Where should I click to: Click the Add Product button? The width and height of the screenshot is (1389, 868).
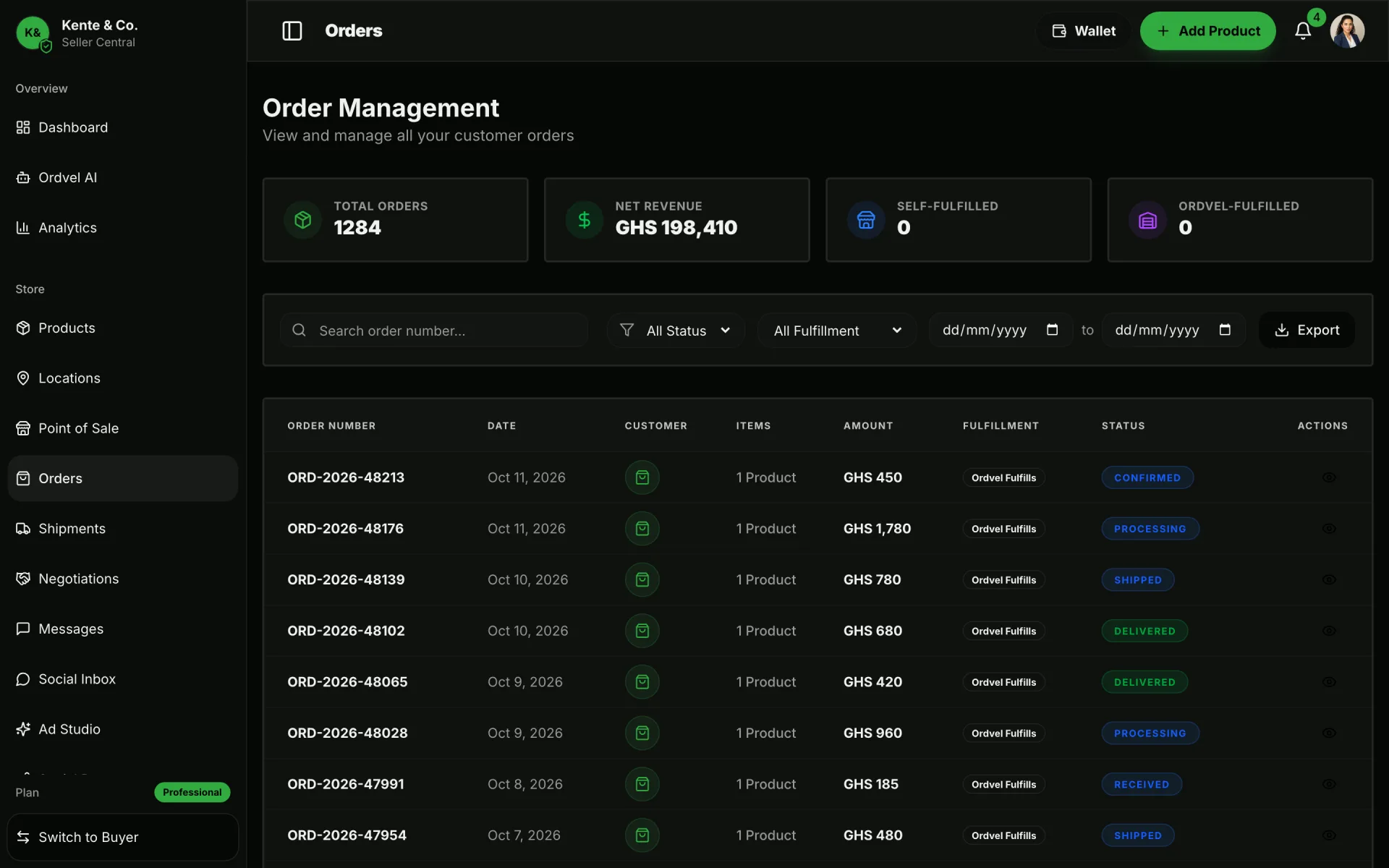[x=1207, y=31]
